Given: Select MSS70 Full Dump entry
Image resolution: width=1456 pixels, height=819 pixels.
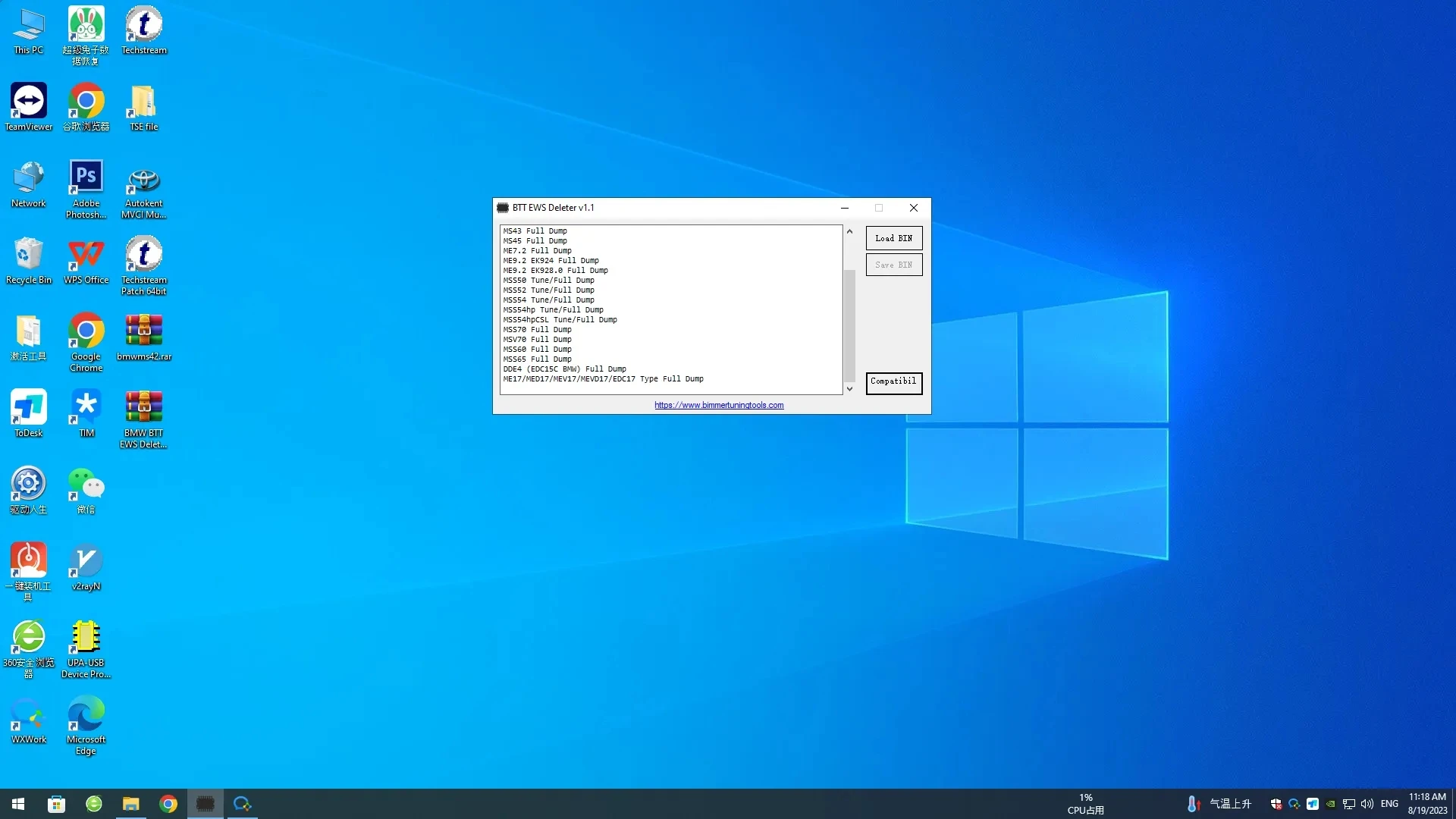Looking at the screenshot, I should 537,329.
